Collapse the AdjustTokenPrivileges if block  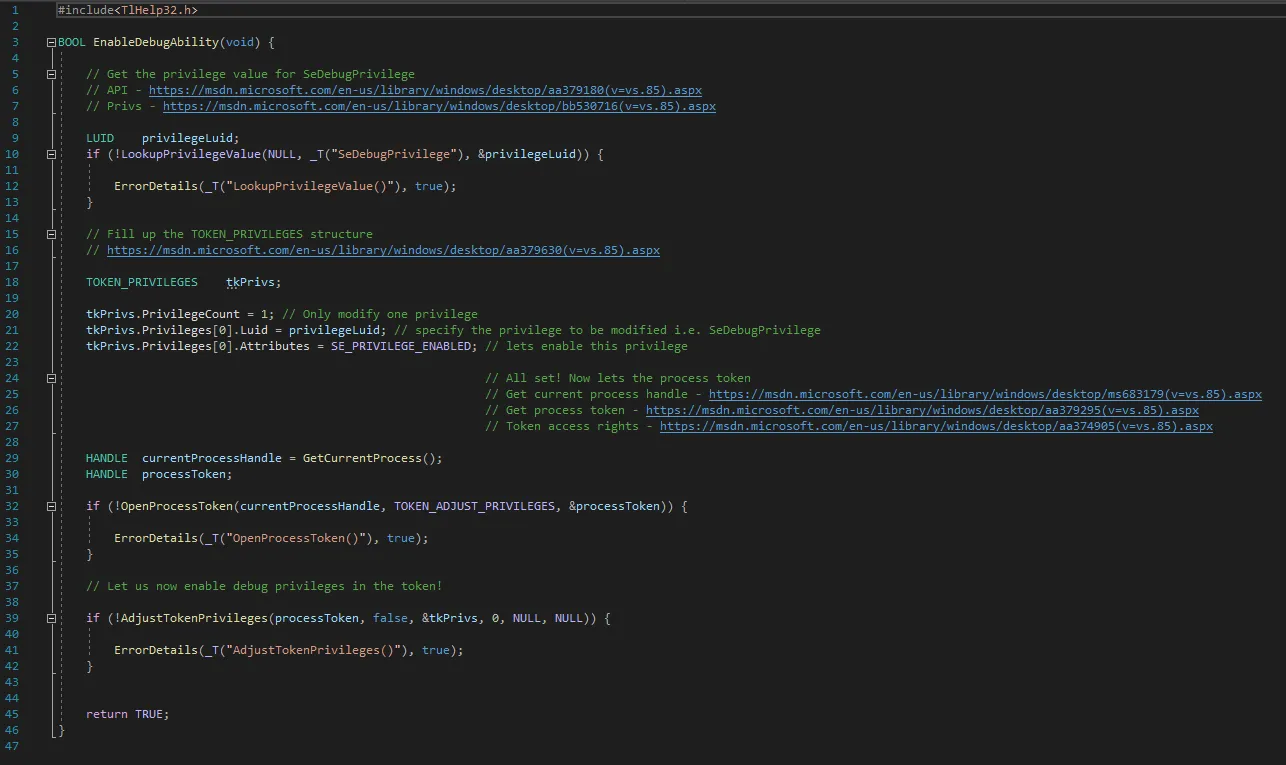[51, 617]
